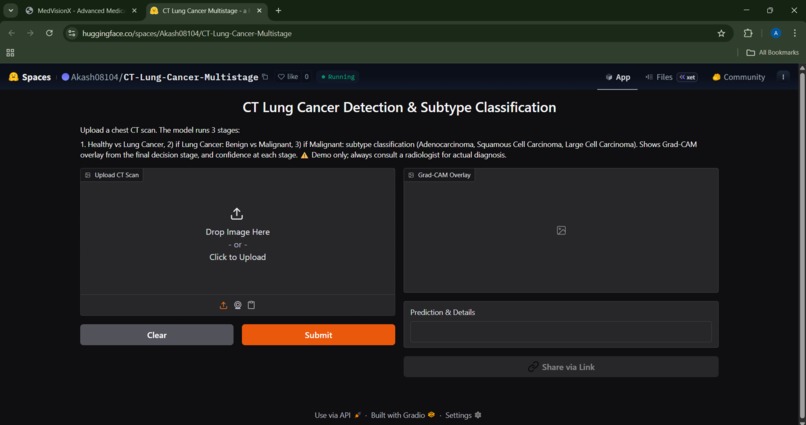806x425 pixels.
Task: Click Share via Link button
Action: click(561, 367)
